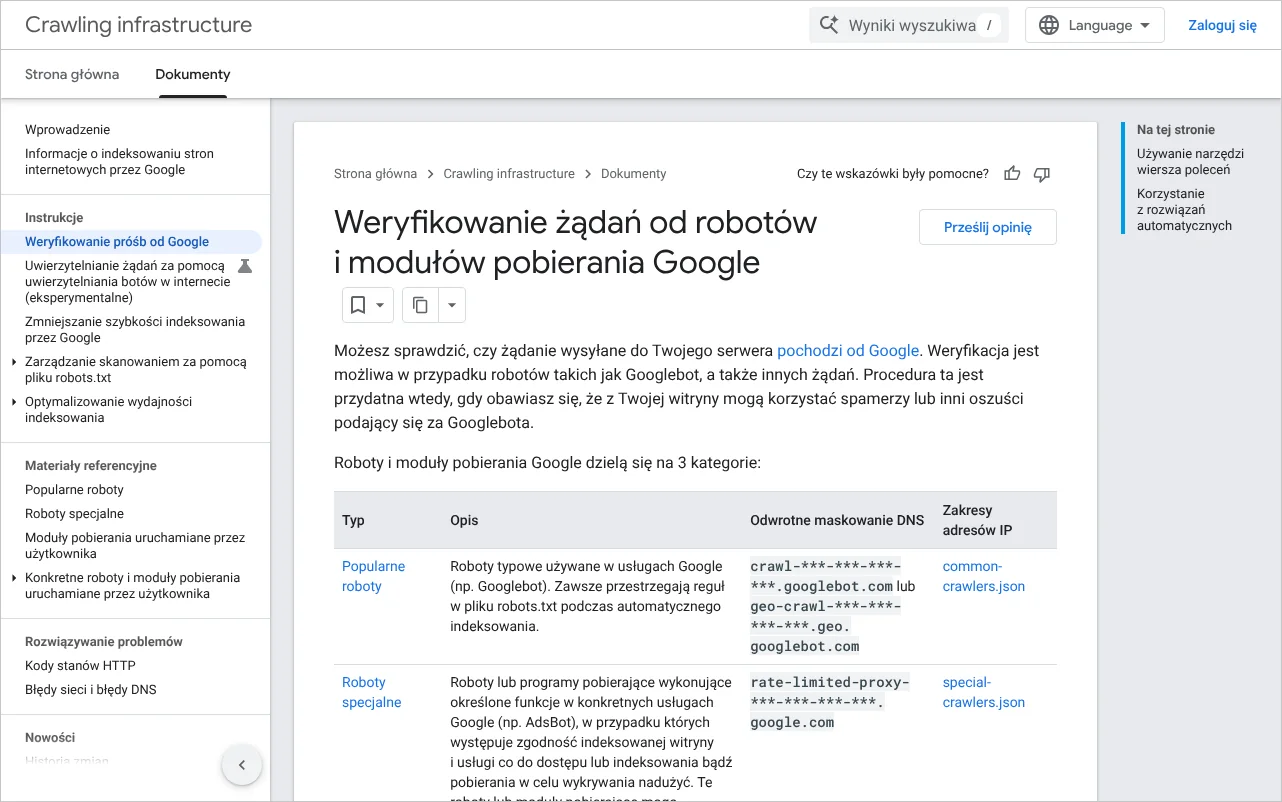The width and height of the screenshot is (1282, 802).
Task: Open Zmniejszanie szybkości indeksowania przez Google
Action: (x=135, y=330)
